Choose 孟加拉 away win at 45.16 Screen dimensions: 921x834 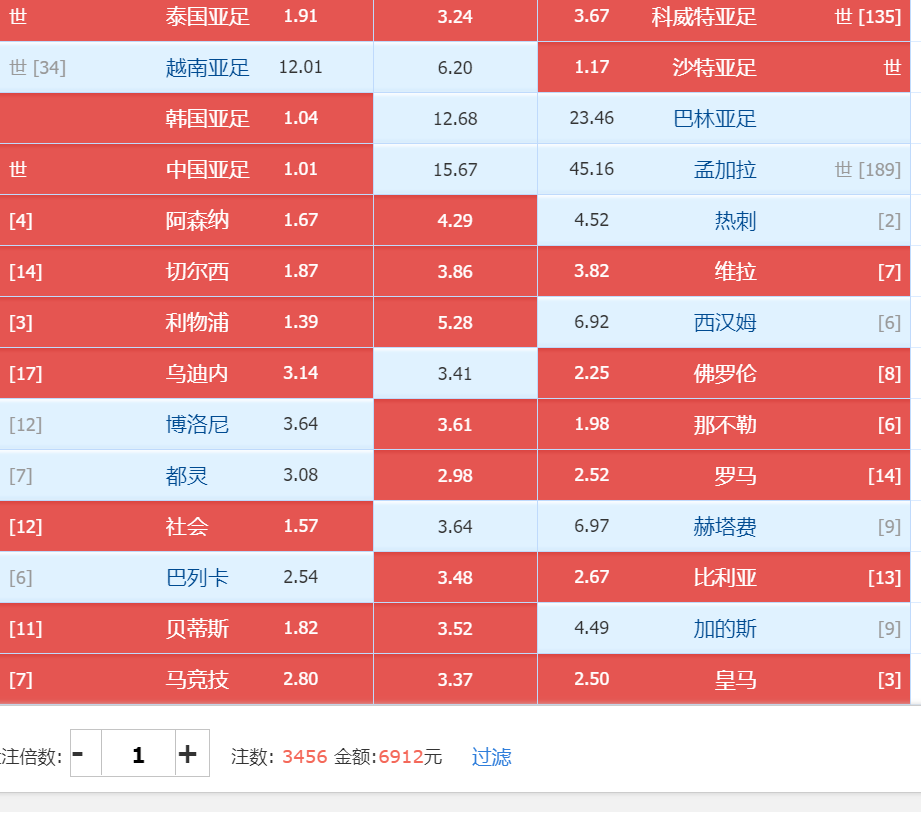click(724, 170)
